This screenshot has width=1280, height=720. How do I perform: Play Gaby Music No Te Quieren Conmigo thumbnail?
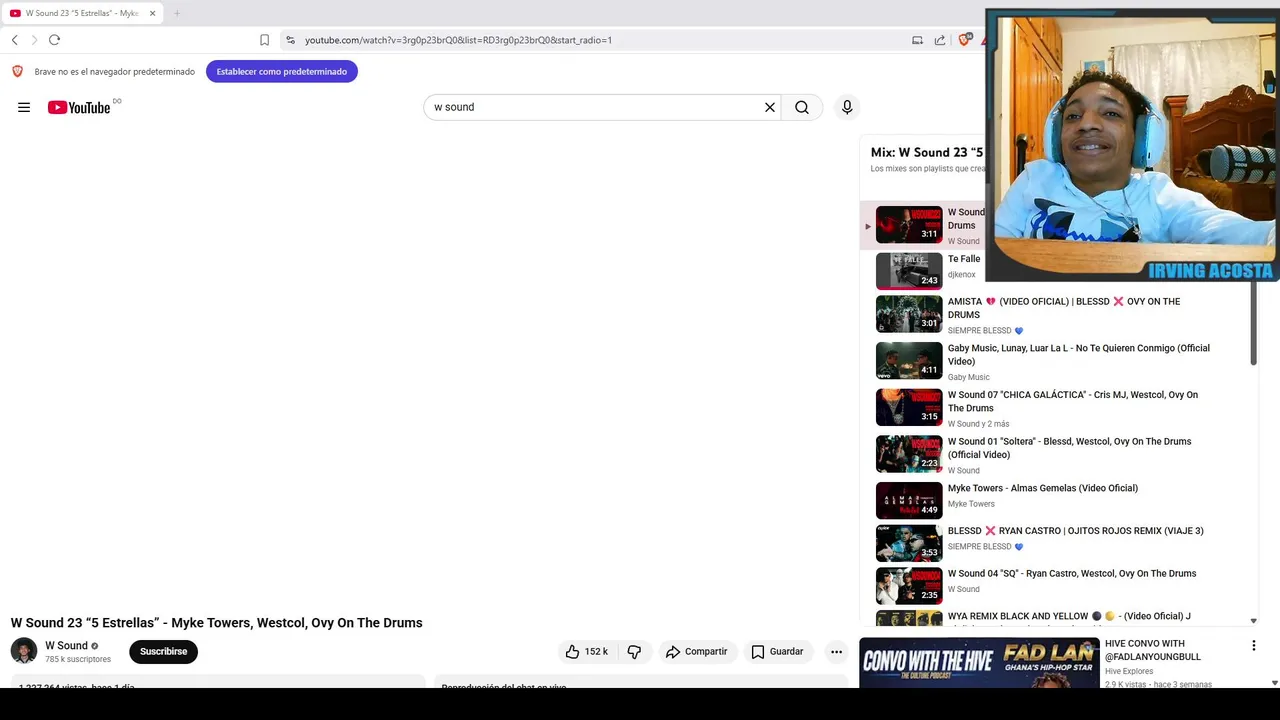click(909, 361)
